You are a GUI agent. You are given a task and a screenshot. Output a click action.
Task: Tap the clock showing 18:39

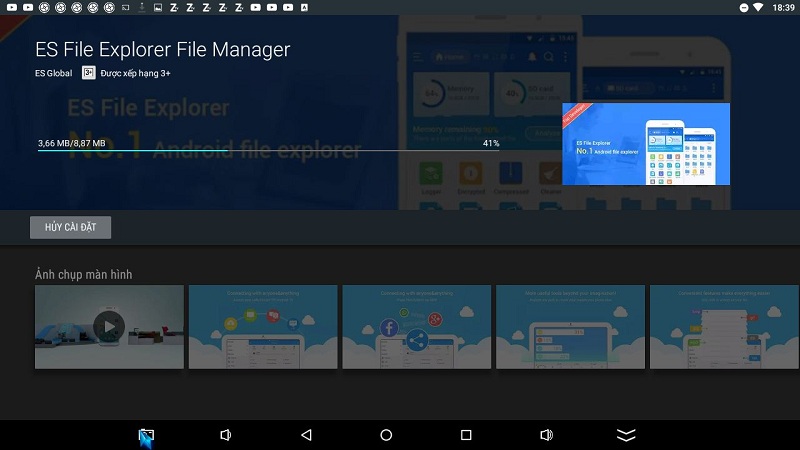click(783, 7)
